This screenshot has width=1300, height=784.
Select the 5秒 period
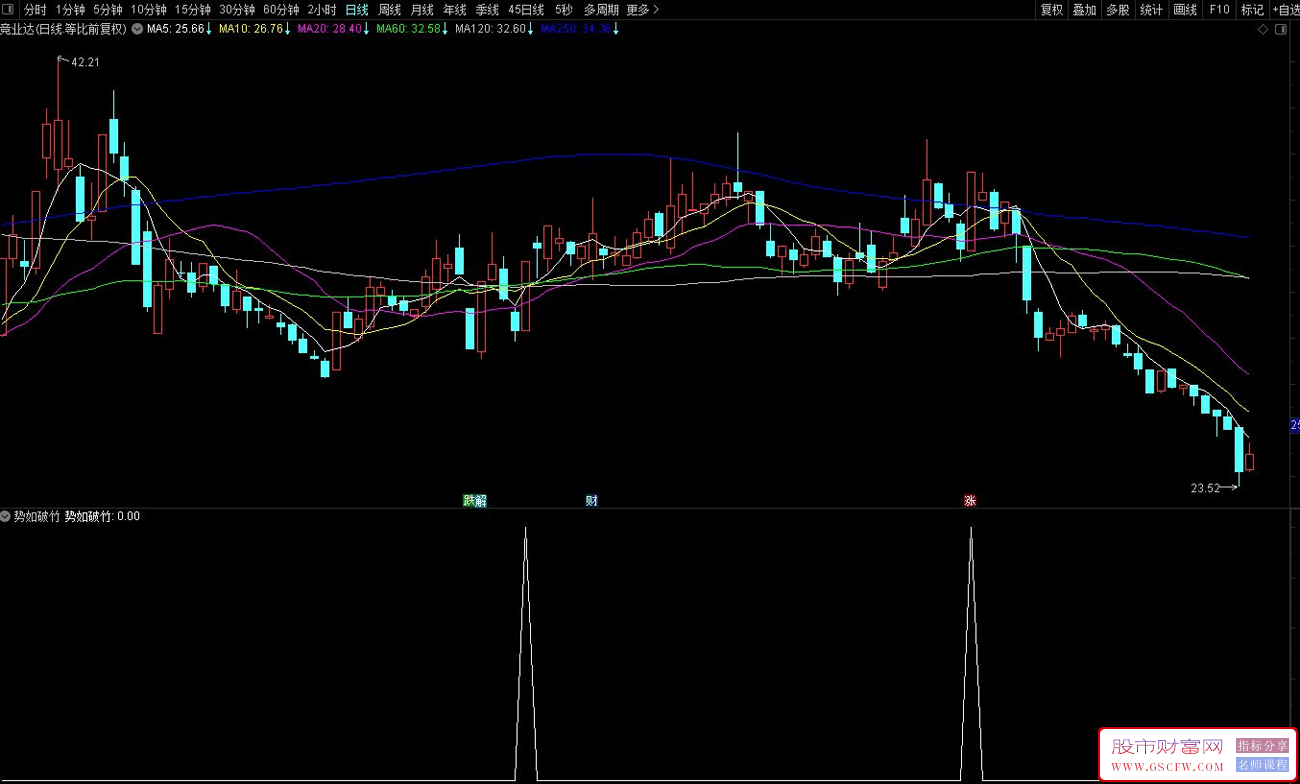564,9
